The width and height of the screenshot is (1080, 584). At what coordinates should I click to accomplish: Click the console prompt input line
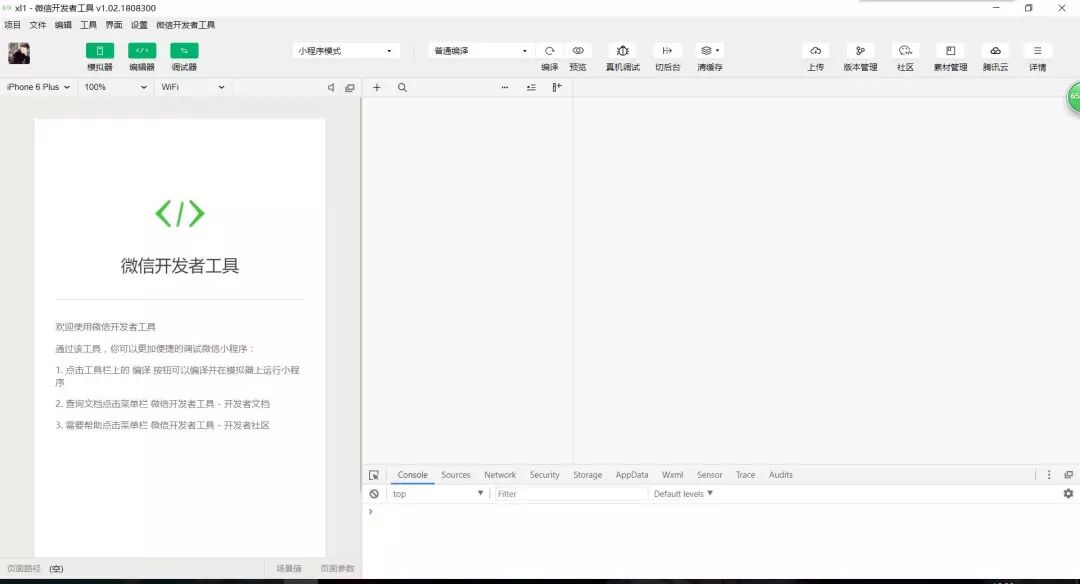720,512
